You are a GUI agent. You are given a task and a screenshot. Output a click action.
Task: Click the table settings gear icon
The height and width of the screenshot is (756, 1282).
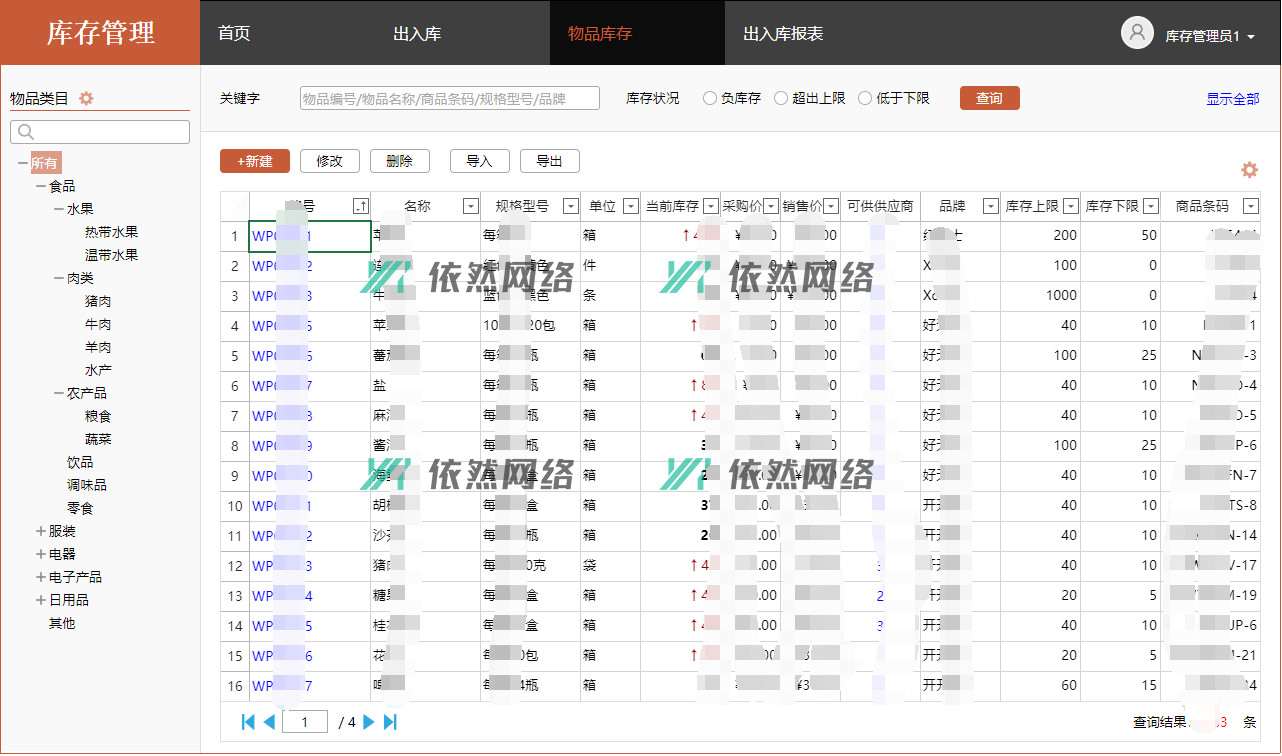[x=1249, y=170]
